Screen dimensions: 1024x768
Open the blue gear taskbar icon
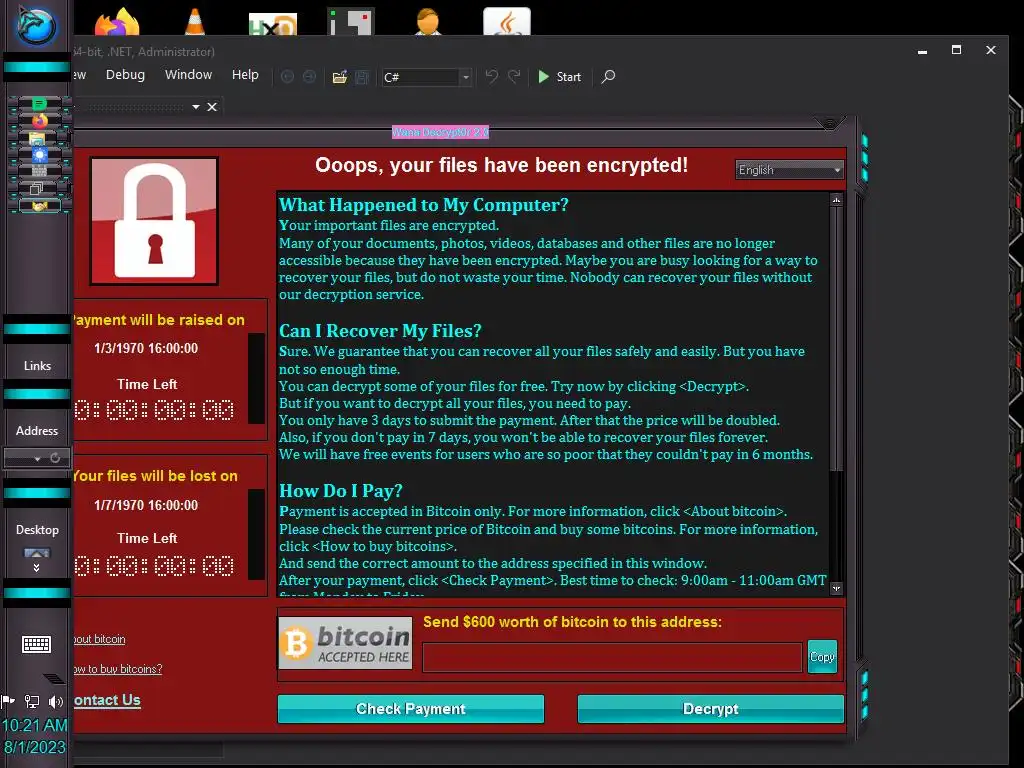pos(39,155)
